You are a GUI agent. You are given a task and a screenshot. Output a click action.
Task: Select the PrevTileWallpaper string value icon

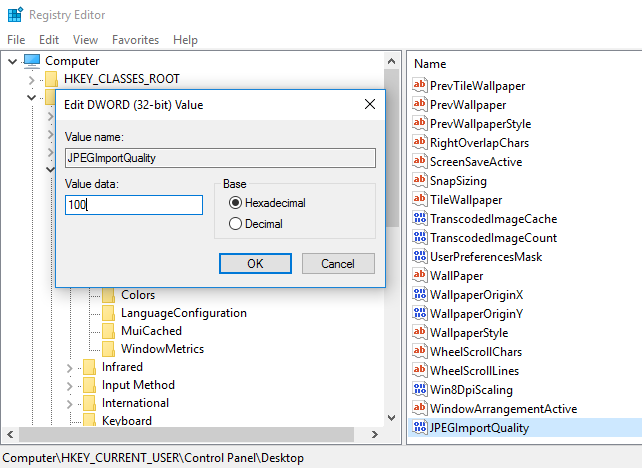click(x=420, y=85)
